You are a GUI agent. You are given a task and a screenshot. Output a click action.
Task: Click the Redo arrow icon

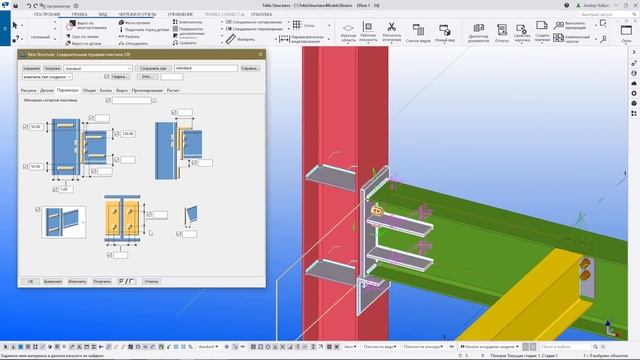click(36, 6)
